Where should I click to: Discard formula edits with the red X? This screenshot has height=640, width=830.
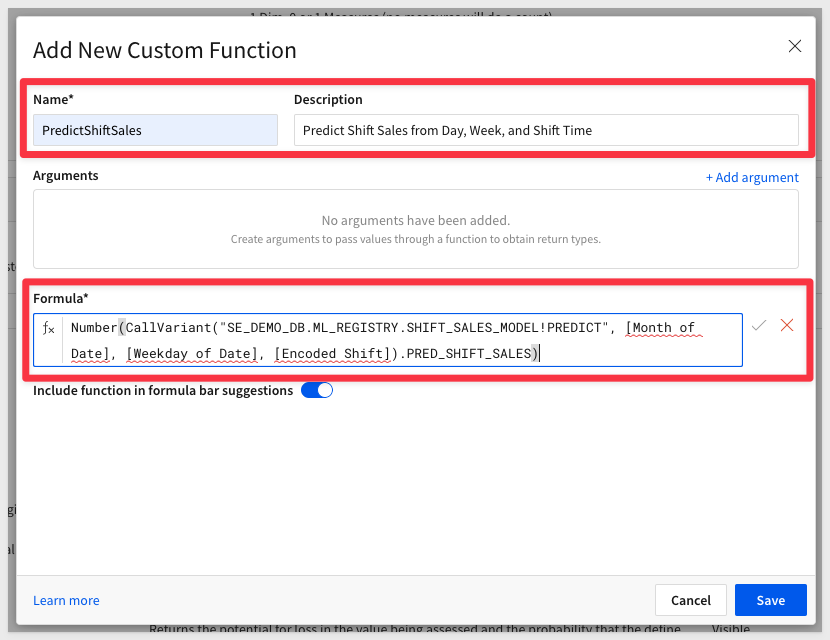[787, 326]
